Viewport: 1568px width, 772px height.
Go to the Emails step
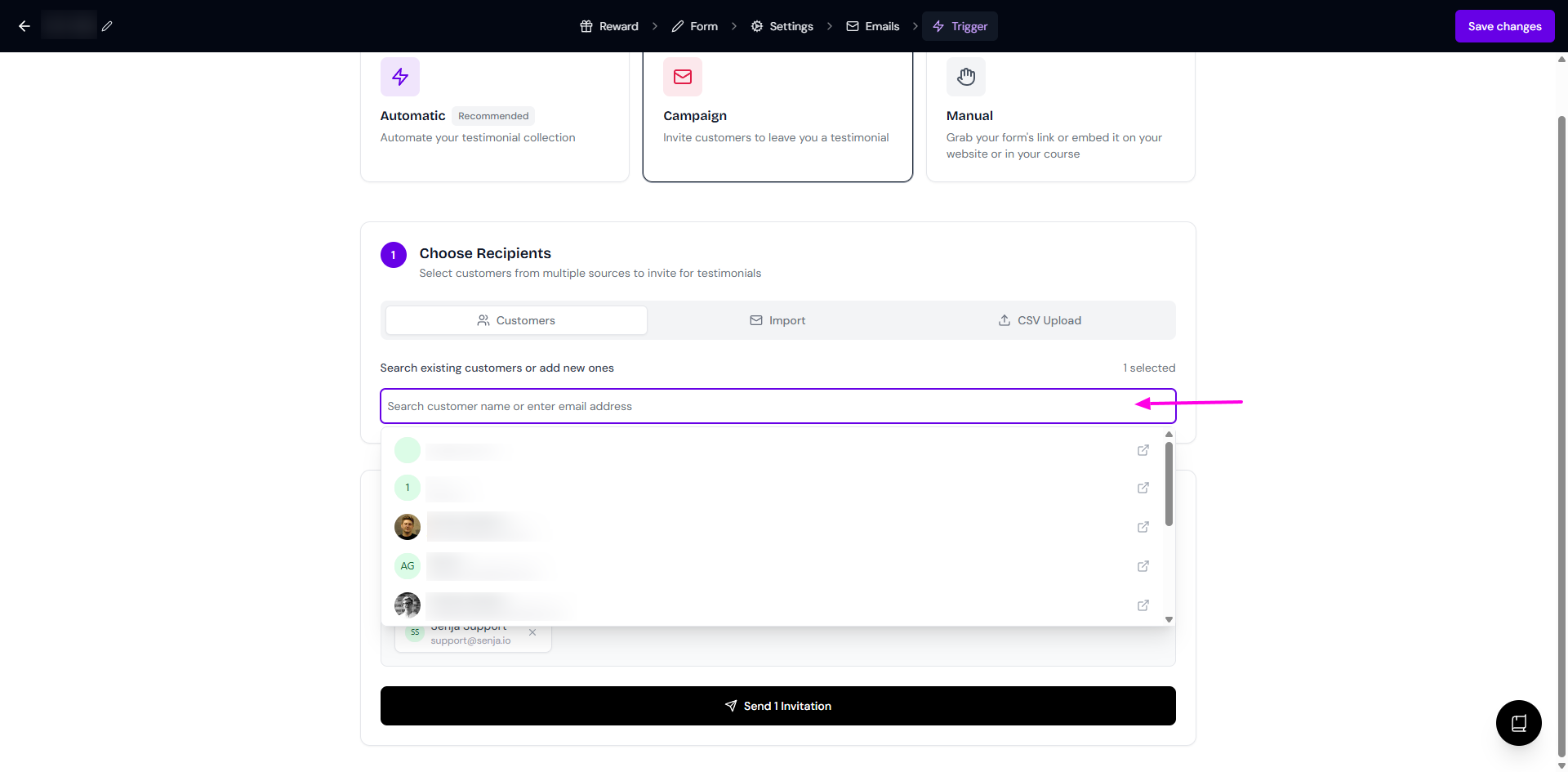point(872,26)
